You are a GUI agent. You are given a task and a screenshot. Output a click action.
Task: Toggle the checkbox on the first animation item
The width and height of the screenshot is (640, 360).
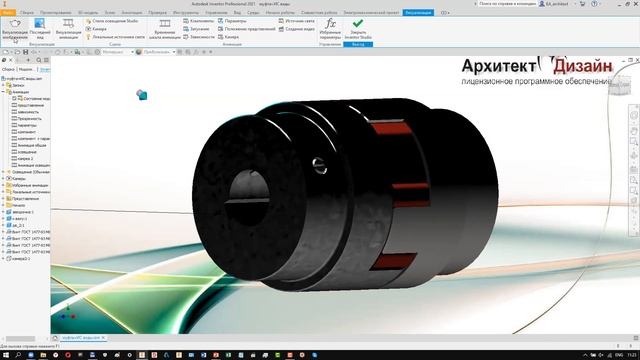pyautogui.click(x=14, y=99)
